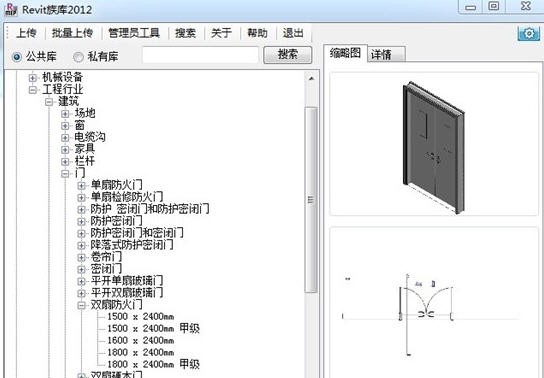Image resolution: width=544 pixels, height=378 pixels.
Task: Select the 1500 x 2400mm 甲级 item
Action: click(153, 329)
